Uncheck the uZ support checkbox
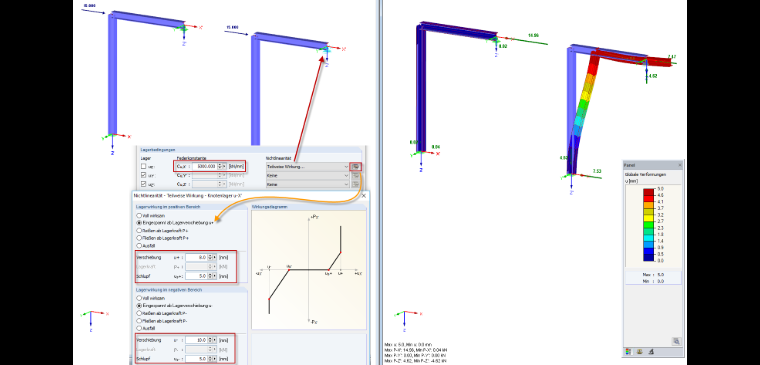Viewport: 760px width, 365px height. tap(143, 184)
